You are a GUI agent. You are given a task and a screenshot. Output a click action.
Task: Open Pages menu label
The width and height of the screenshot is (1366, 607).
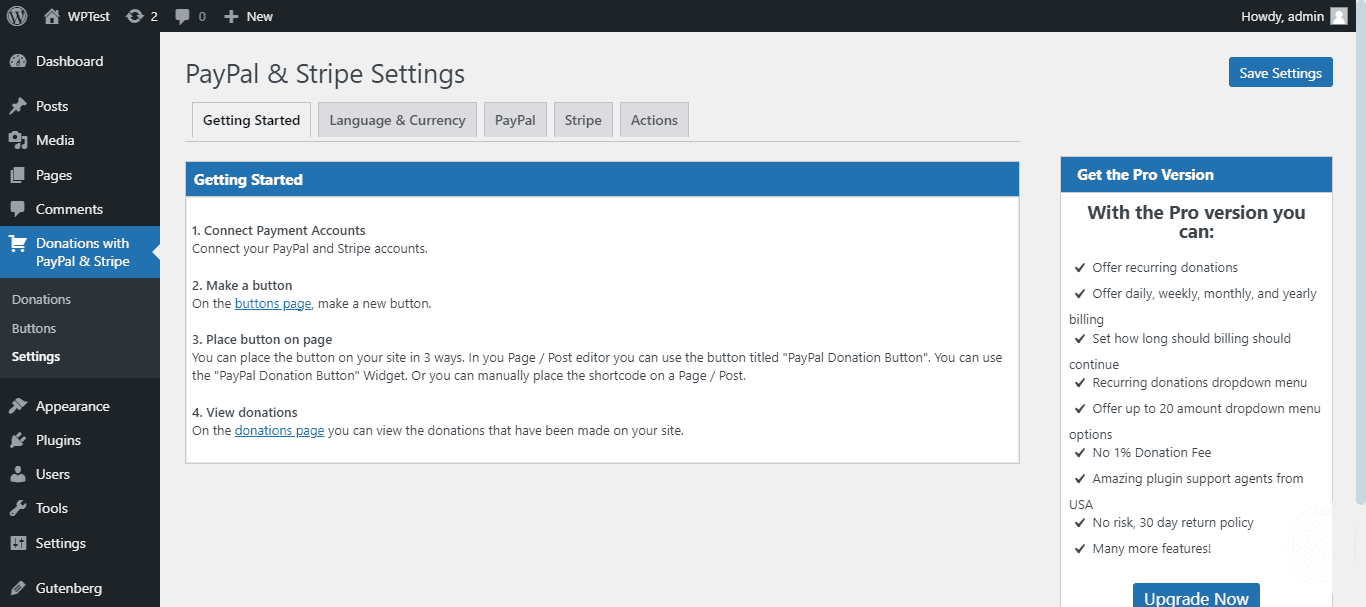pyautogui.click(x=54, y=175)
